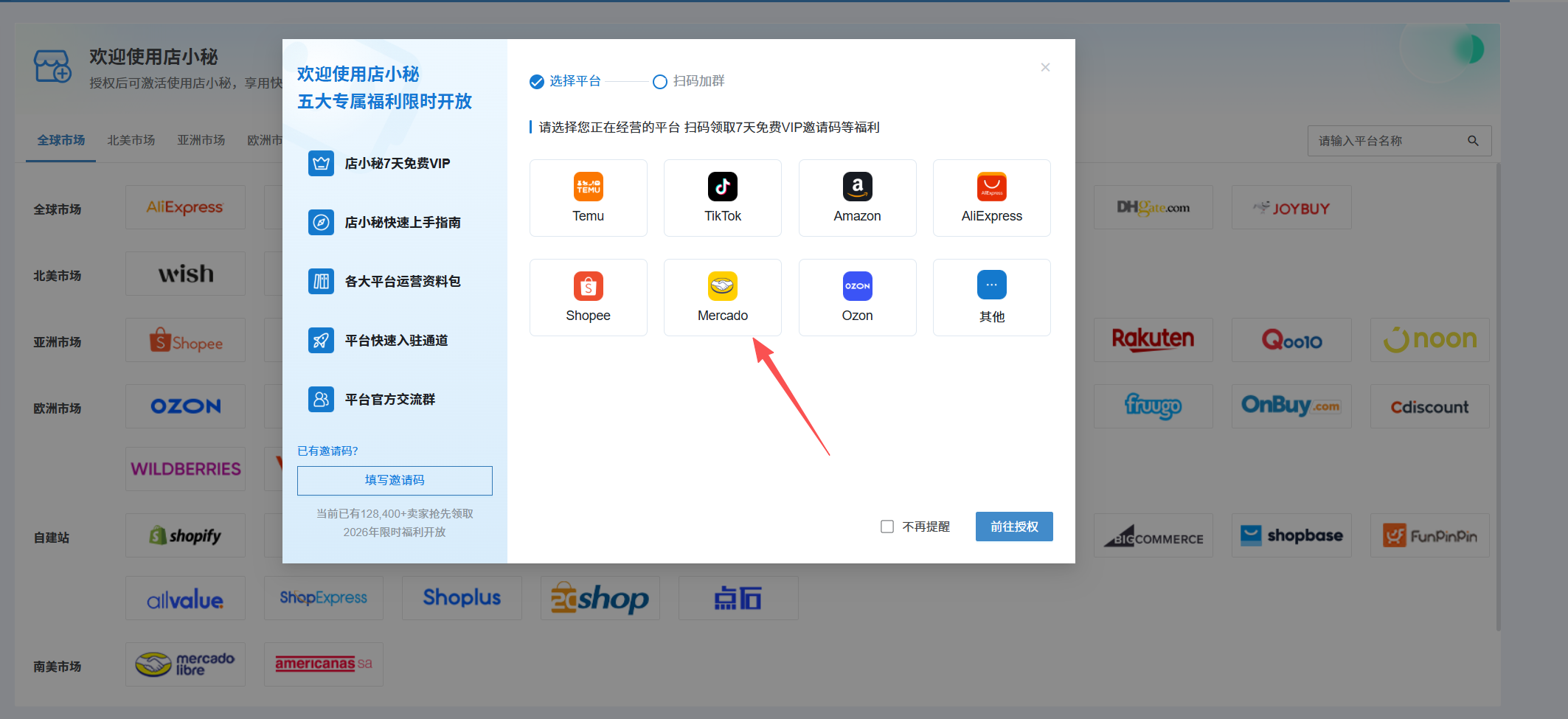1568x719 pixels.
Task: Select the 选择平台 step indicator
Action: pos(565,81)
